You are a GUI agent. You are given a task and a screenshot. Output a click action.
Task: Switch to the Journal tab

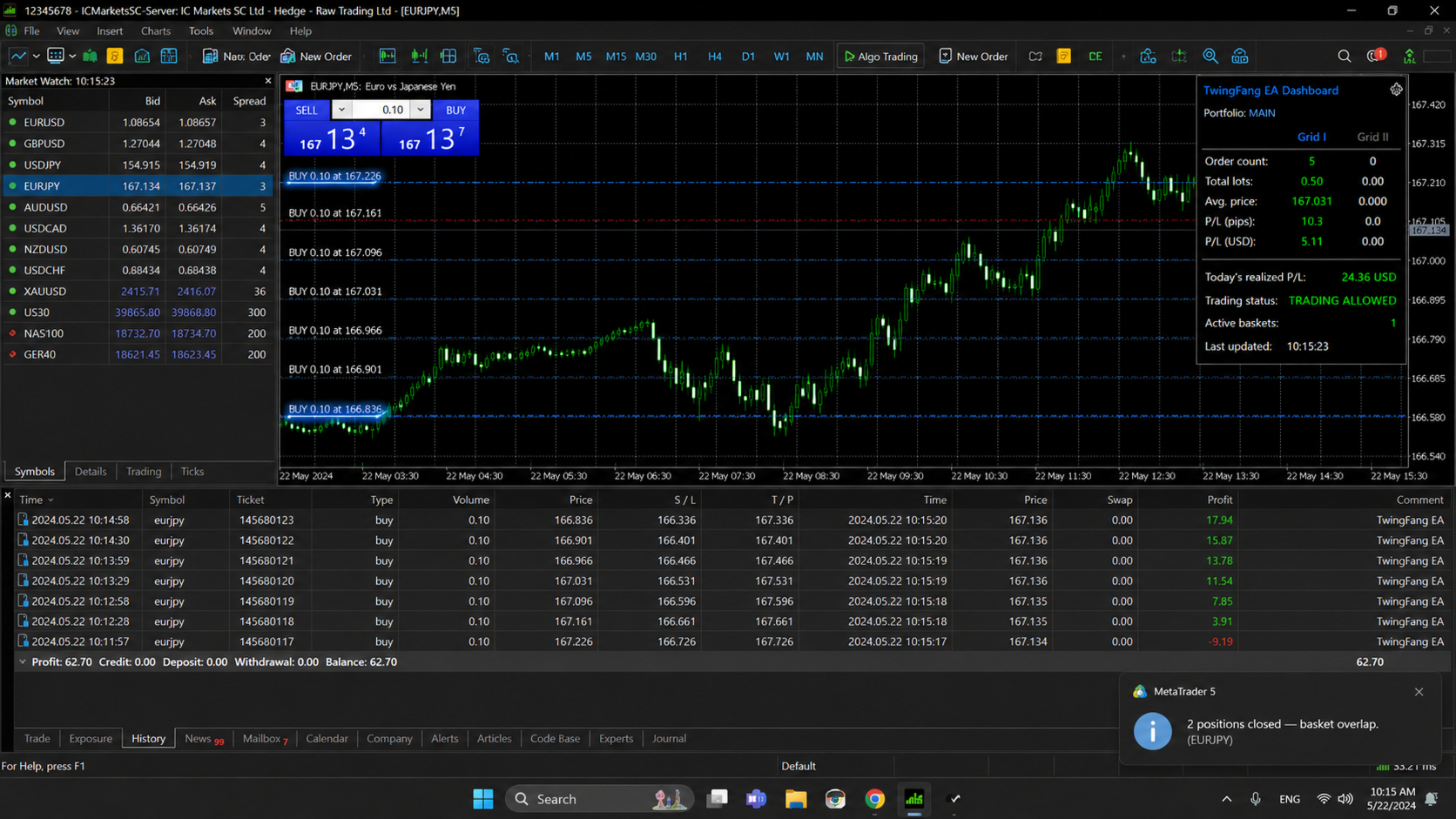669,739
